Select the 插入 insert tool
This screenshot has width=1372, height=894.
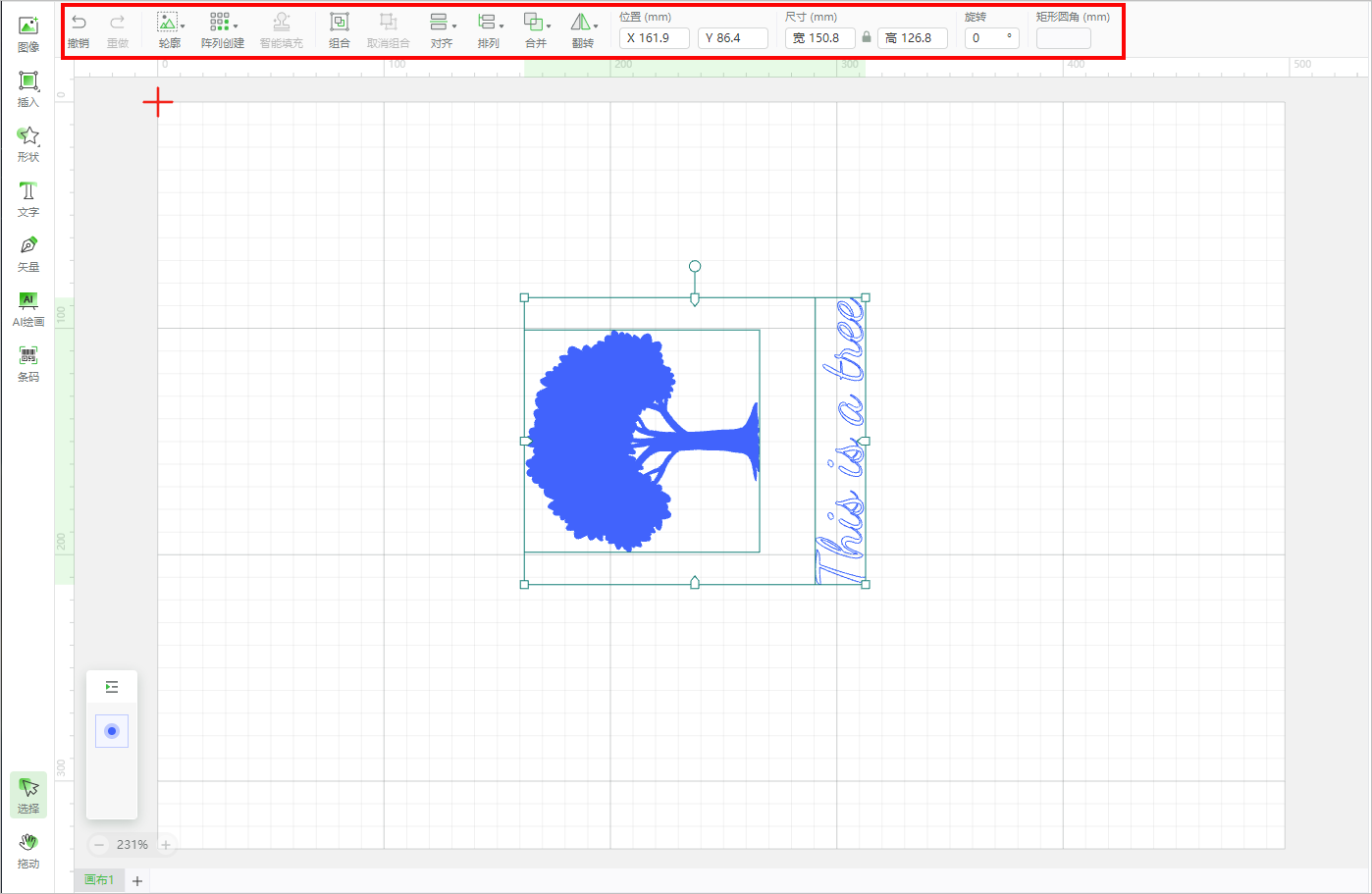[28, 88]
